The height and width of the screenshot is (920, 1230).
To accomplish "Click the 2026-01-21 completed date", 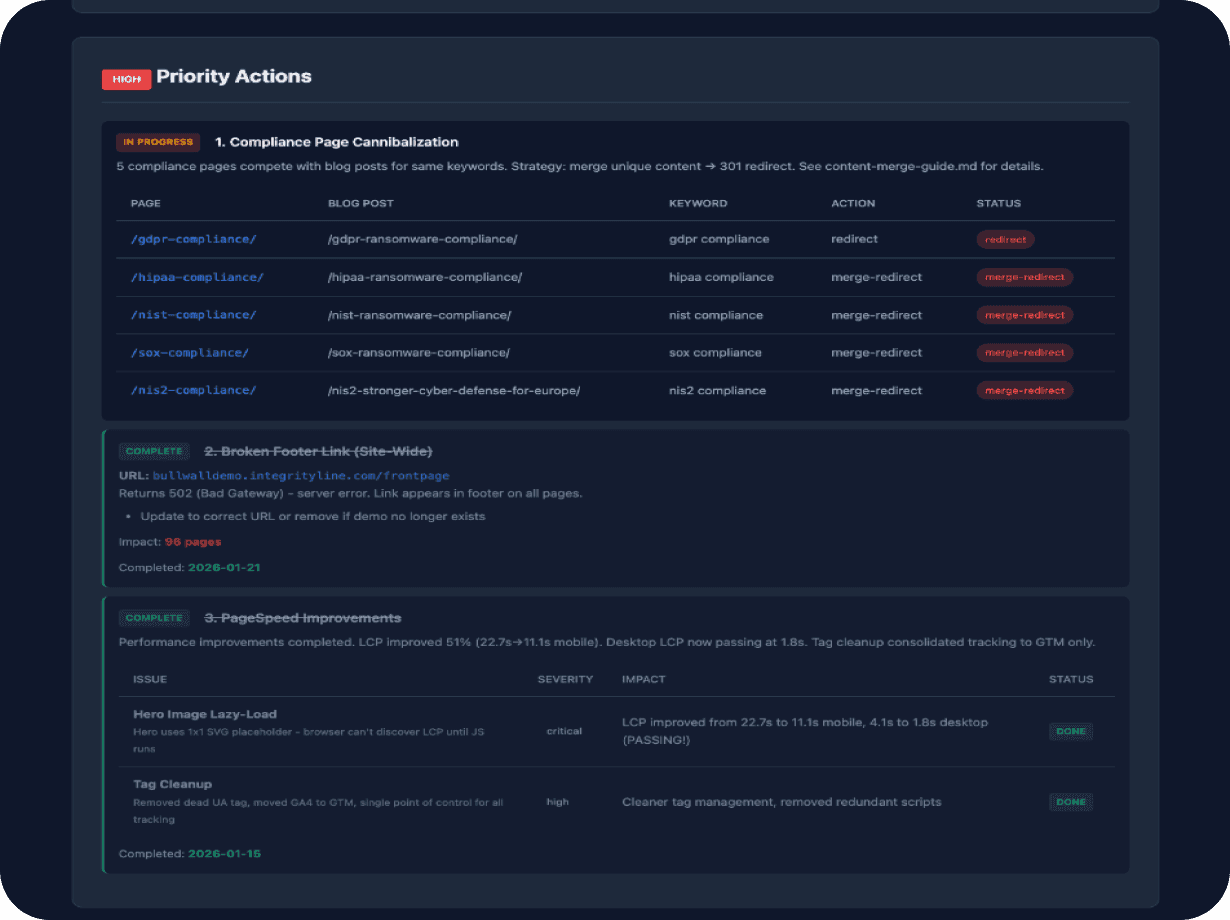I will pyautogui.click(x=225, y=568).
